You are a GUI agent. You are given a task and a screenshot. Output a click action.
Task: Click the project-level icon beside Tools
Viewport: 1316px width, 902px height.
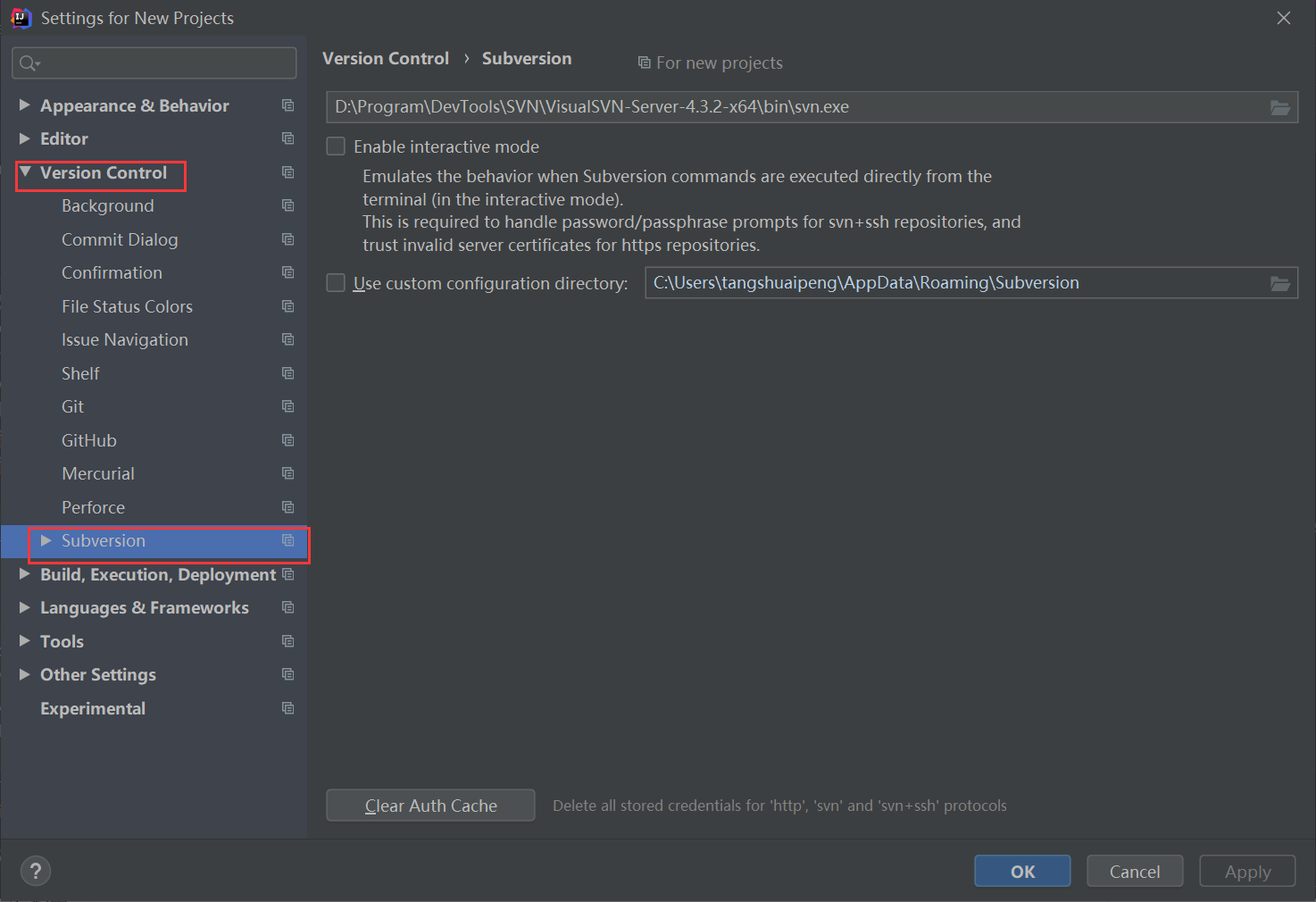(x=287, y=641)
